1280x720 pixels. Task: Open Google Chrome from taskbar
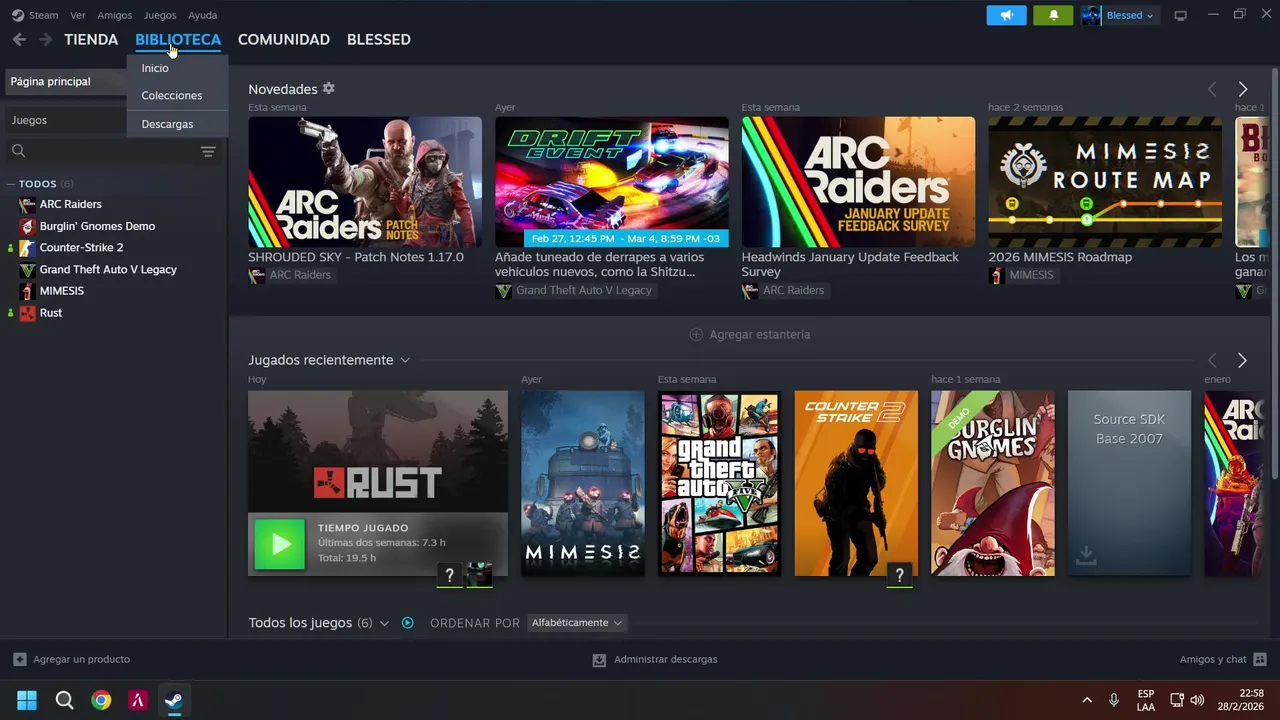click(101, 700)
